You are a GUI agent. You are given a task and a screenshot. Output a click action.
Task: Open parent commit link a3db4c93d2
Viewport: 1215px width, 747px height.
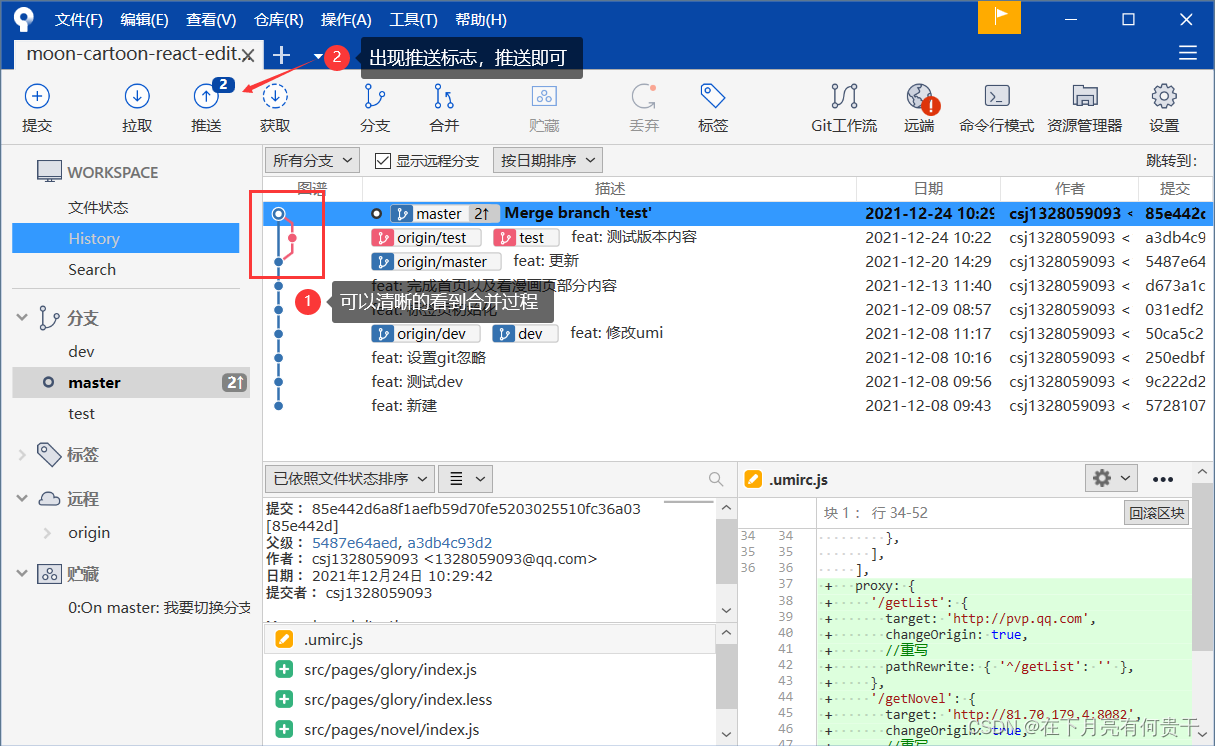coord(450,542)
